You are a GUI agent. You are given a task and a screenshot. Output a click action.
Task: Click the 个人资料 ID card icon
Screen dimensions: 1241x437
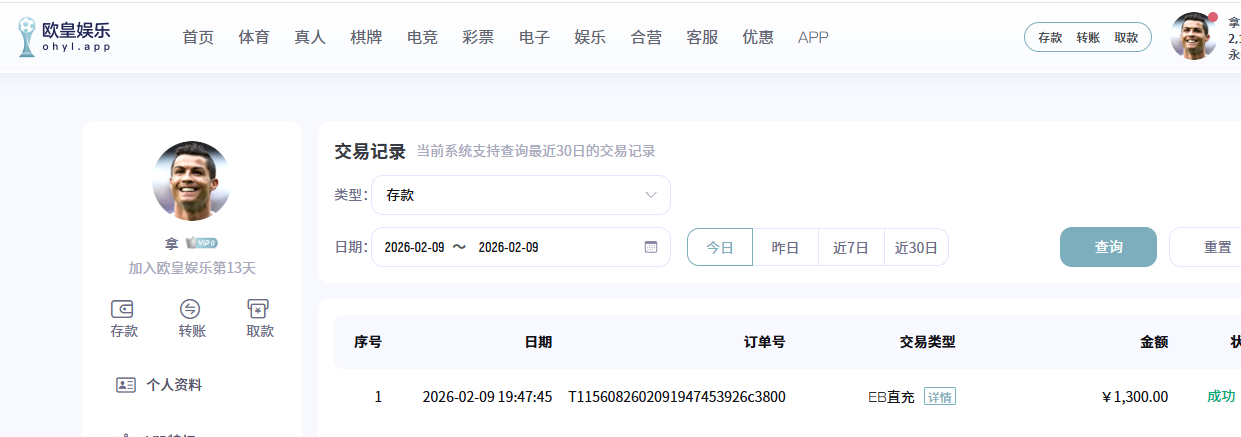coord(126,385)
